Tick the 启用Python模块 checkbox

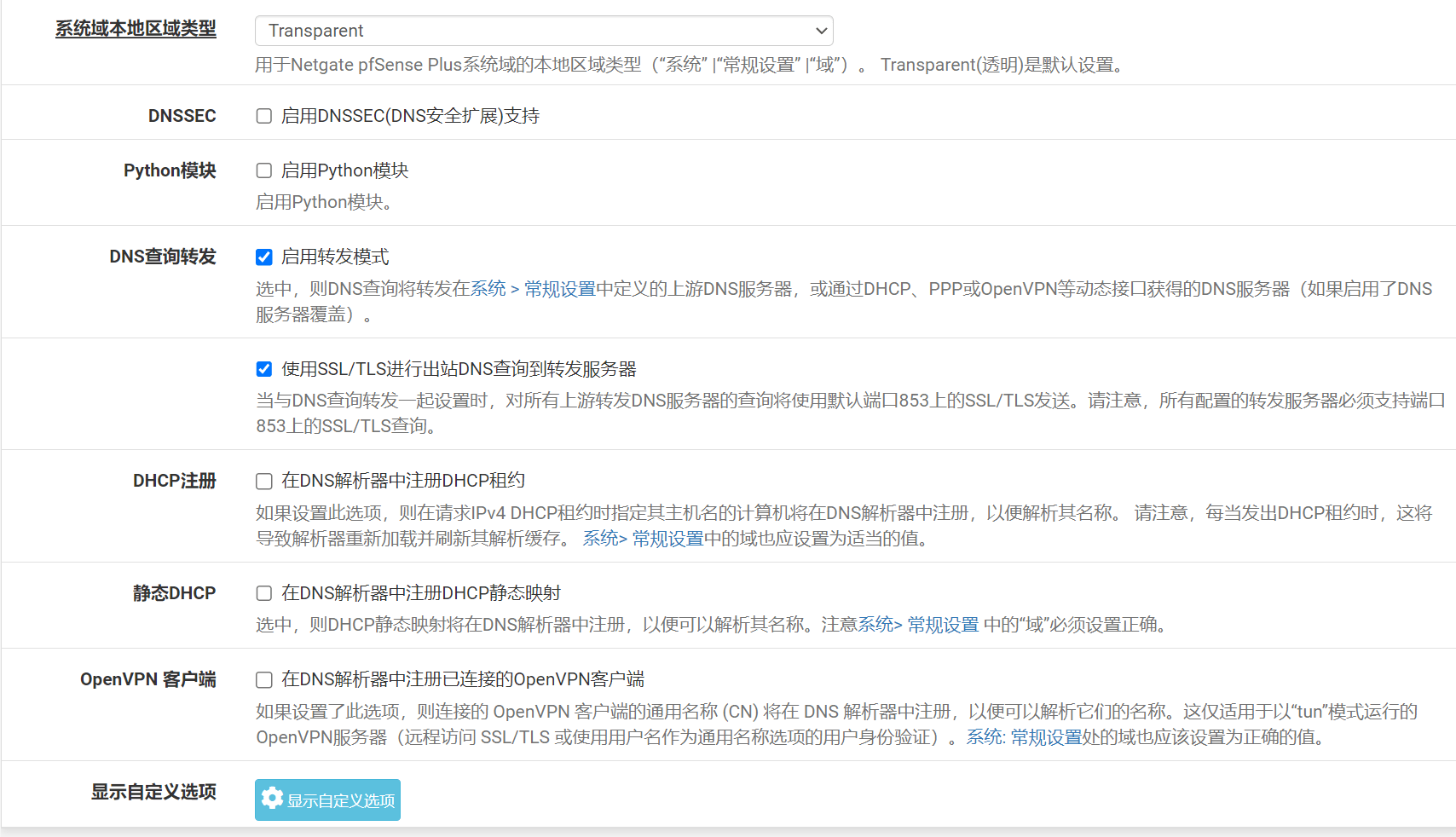tap(264, 170)
